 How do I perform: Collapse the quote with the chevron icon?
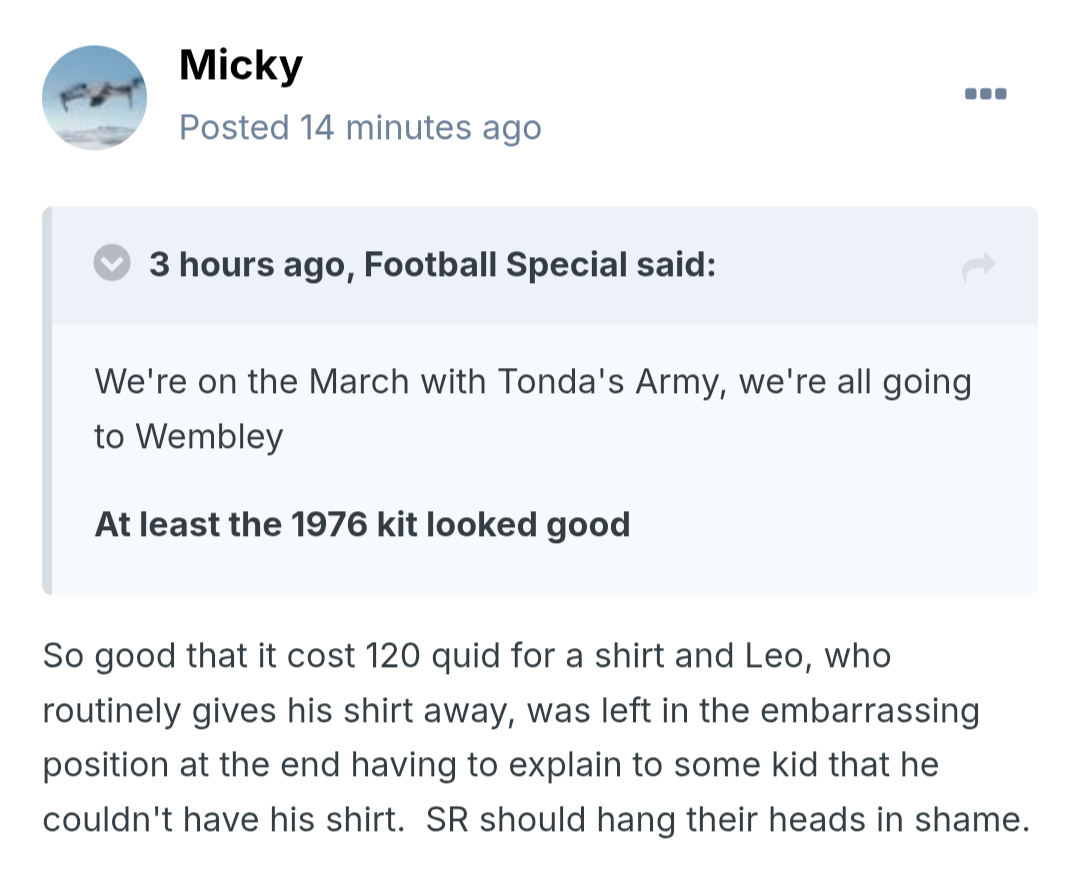click(x=112, y=265)
